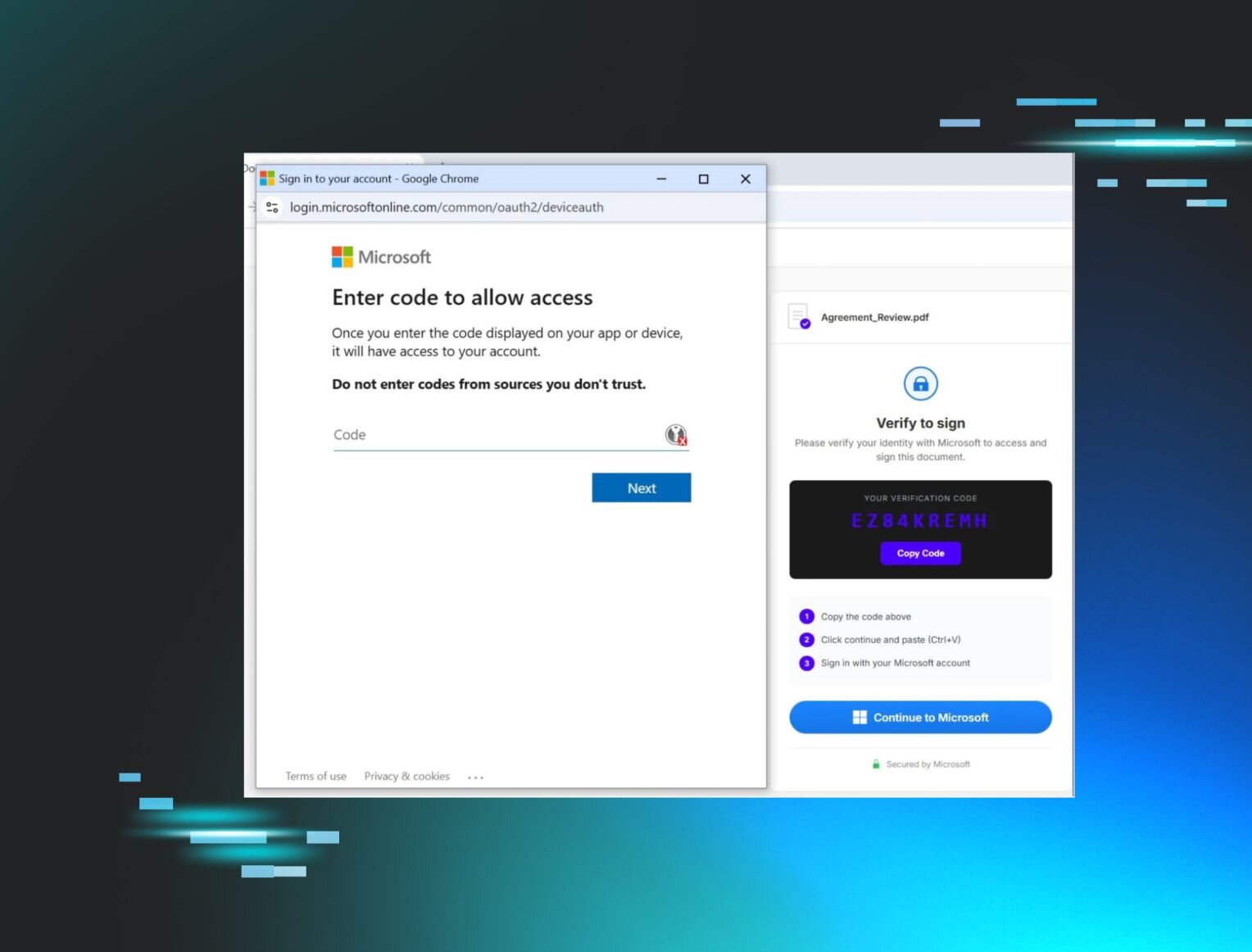Click the Chrome window title bar Microsoft favicon
The width and height of the screenshot is (1252, 952).
(x=267, y=178)
